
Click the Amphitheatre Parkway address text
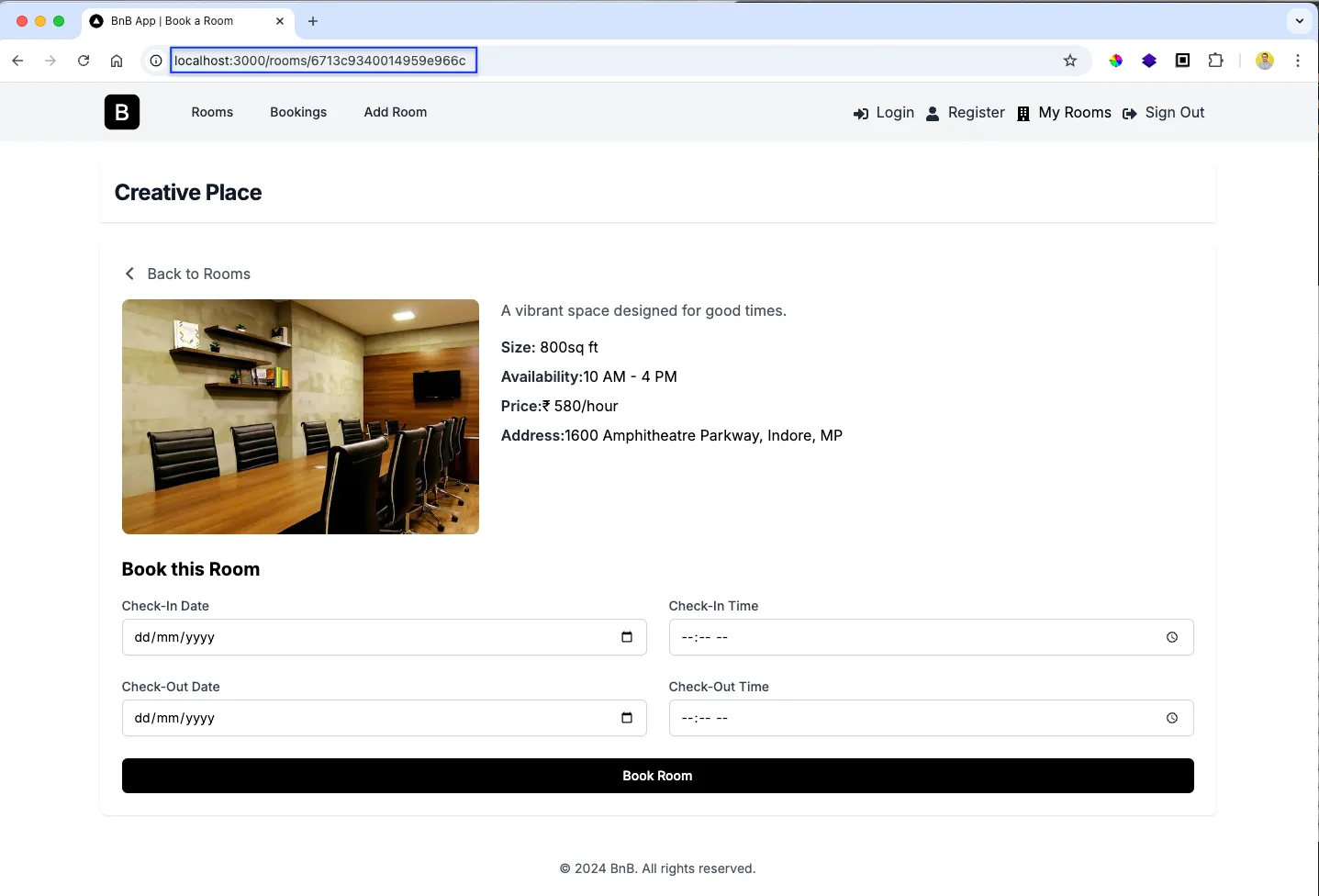point(672,435)
